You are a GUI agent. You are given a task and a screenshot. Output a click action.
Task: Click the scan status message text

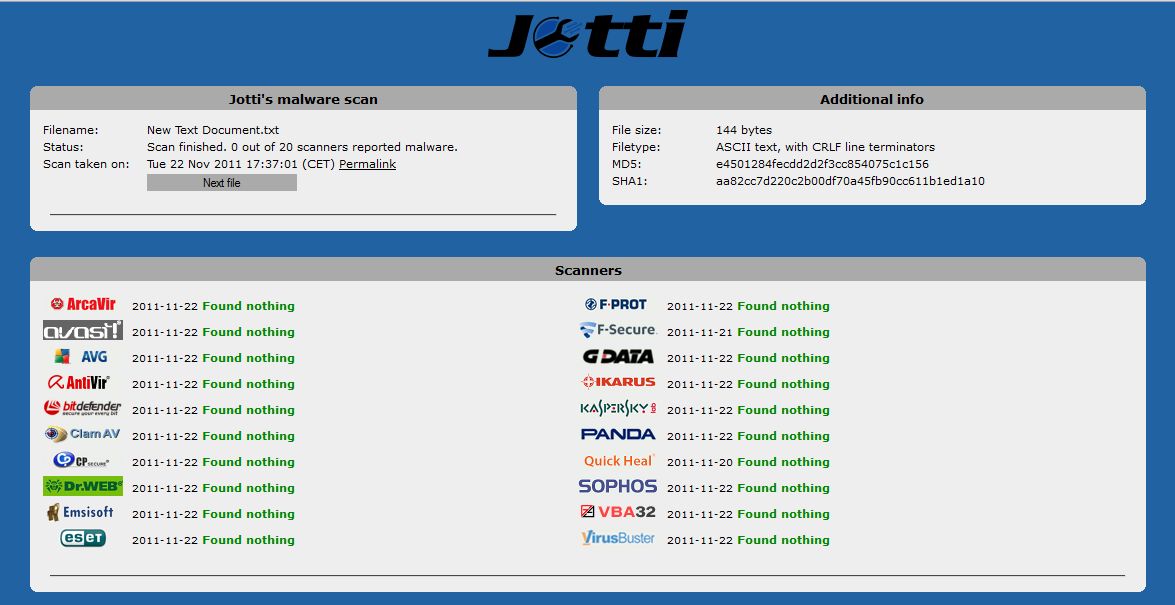click(302, 147)
